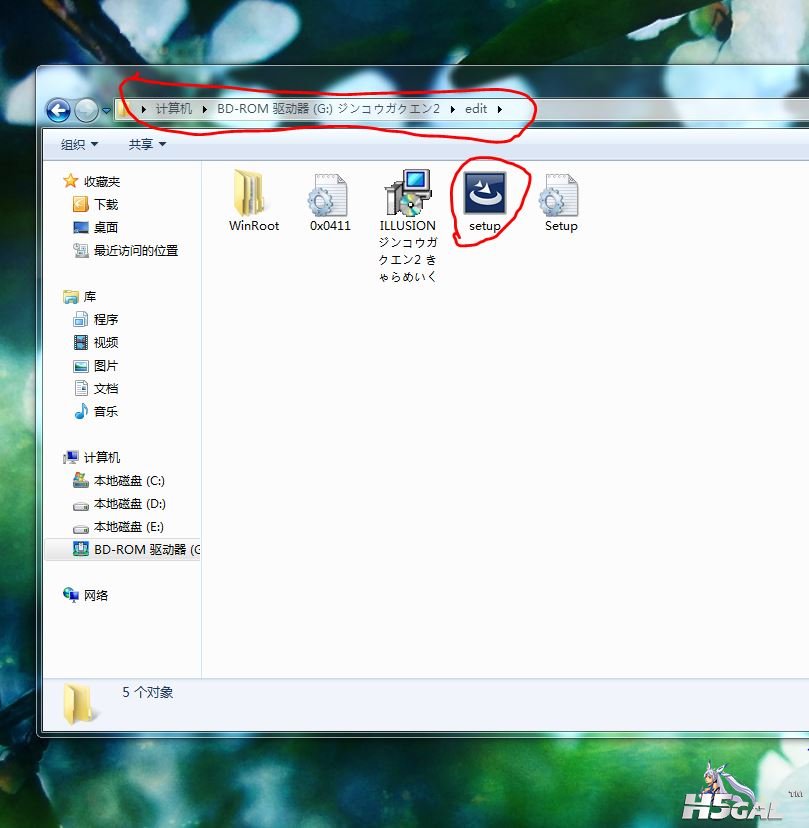Image resolution: width=809 pixels, height=828 pixels.
Task: Click the edit breadcrumb segment
Action: (x=475, y=109)
